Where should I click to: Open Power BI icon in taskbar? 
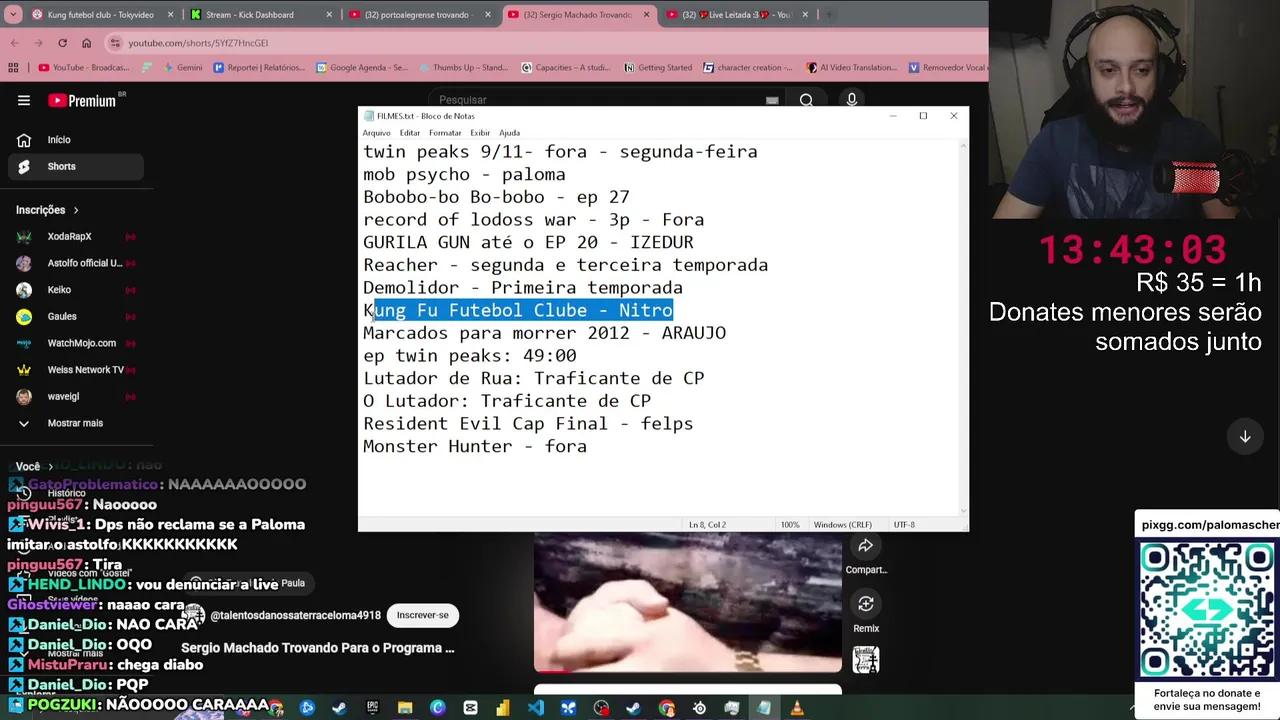(502, 708)
